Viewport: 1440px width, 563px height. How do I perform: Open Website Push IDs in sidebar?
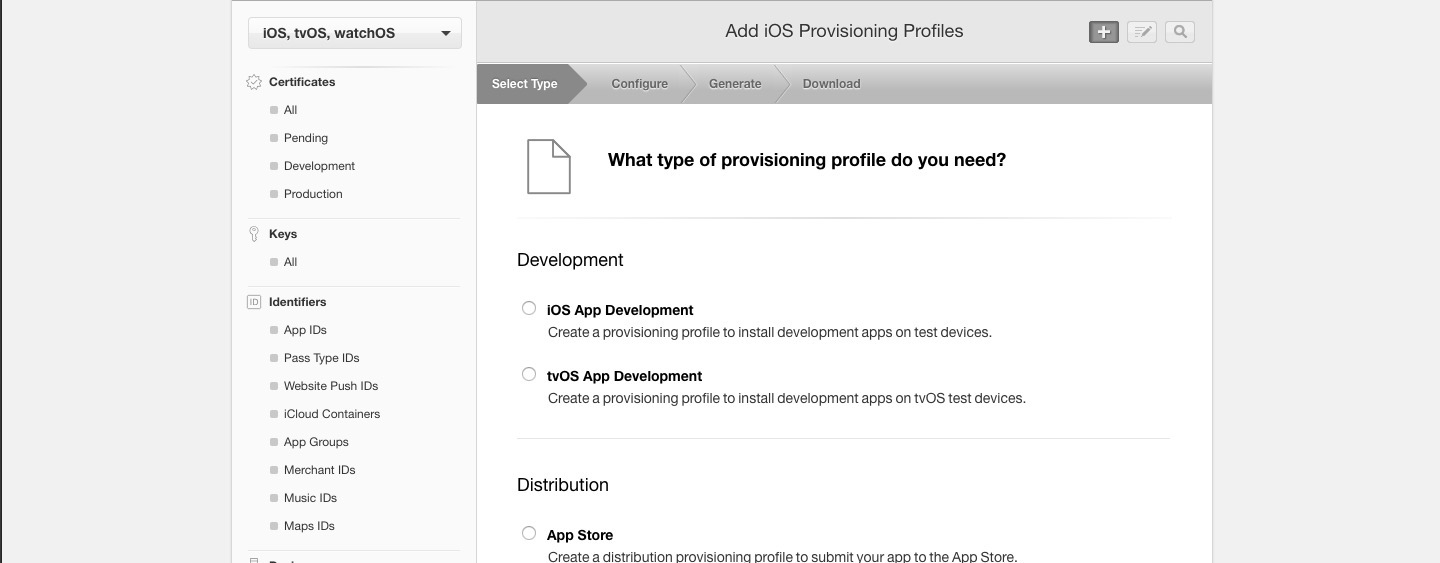(331, 386)
